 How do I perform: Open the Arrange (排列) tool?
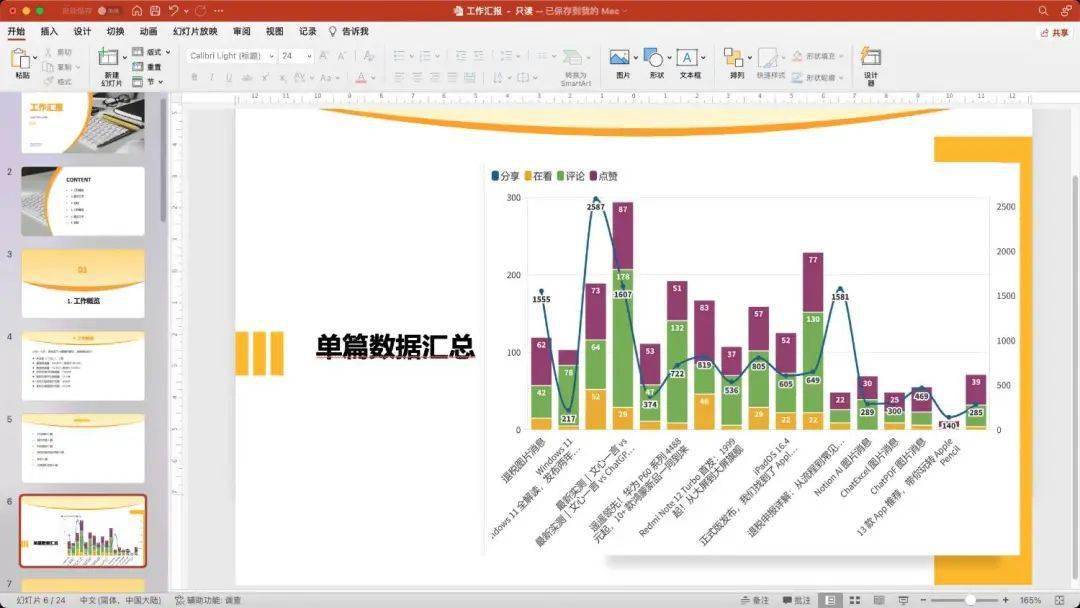coord(733,58)
